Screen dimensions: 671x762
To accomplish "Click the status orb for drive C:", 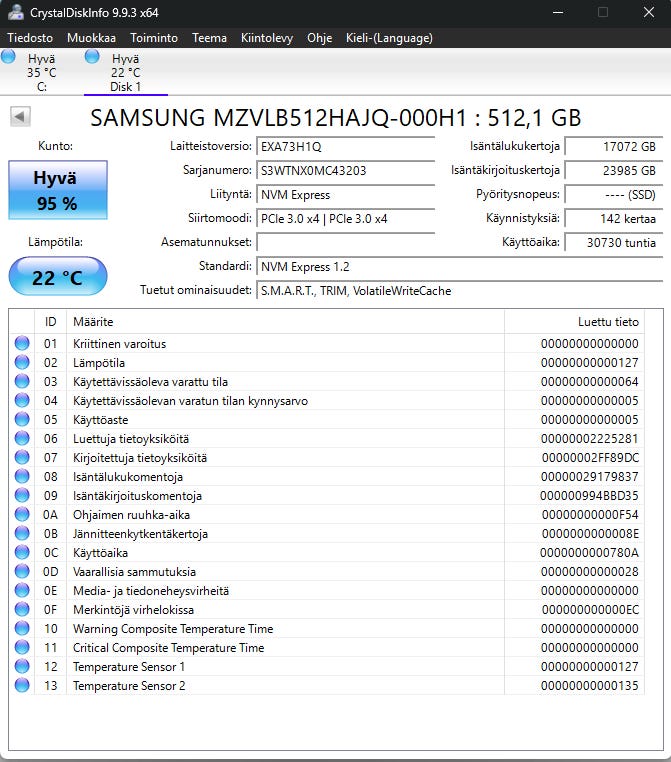I will 8,56.
